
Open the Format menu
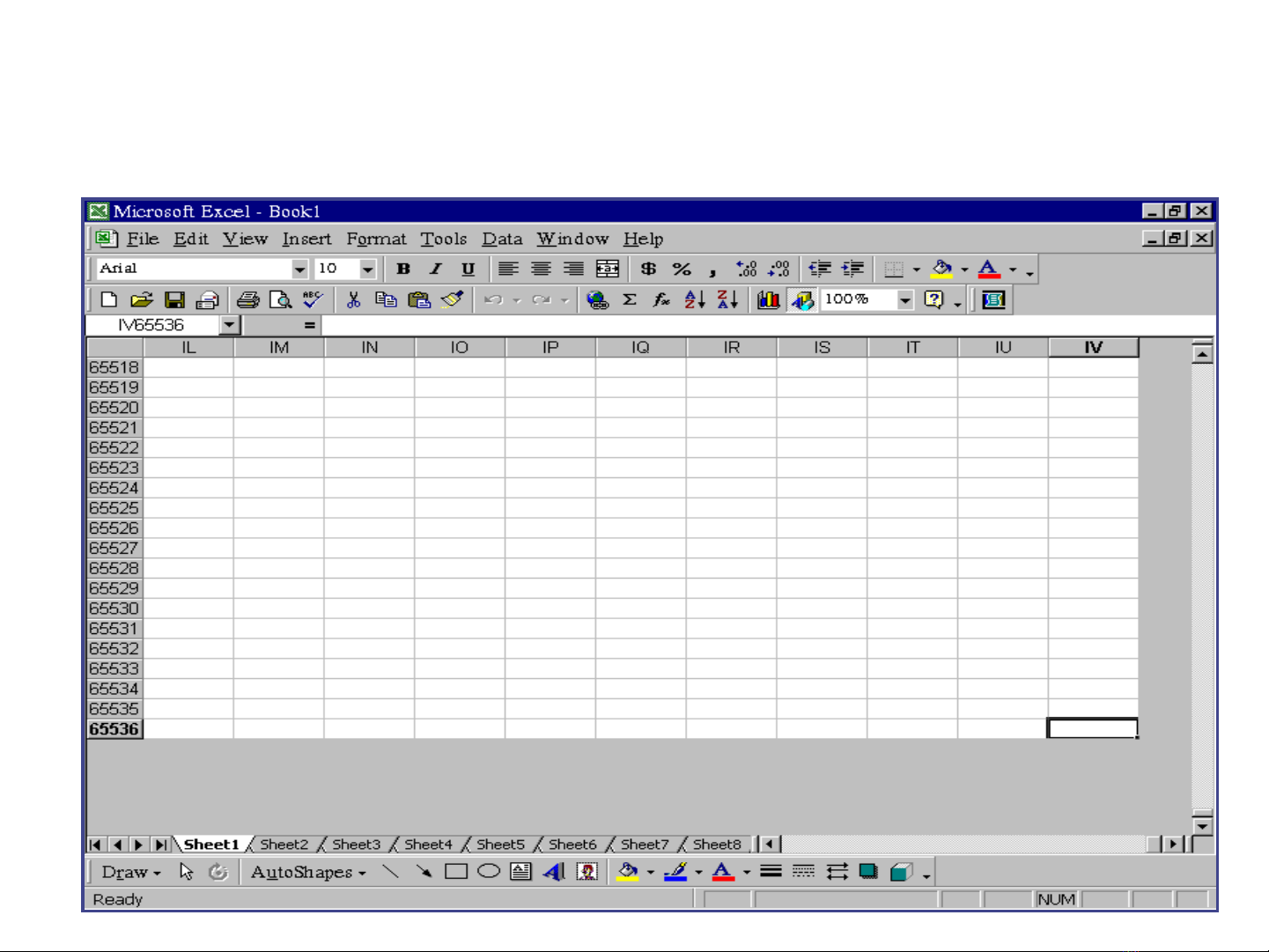tap(376, 239)
